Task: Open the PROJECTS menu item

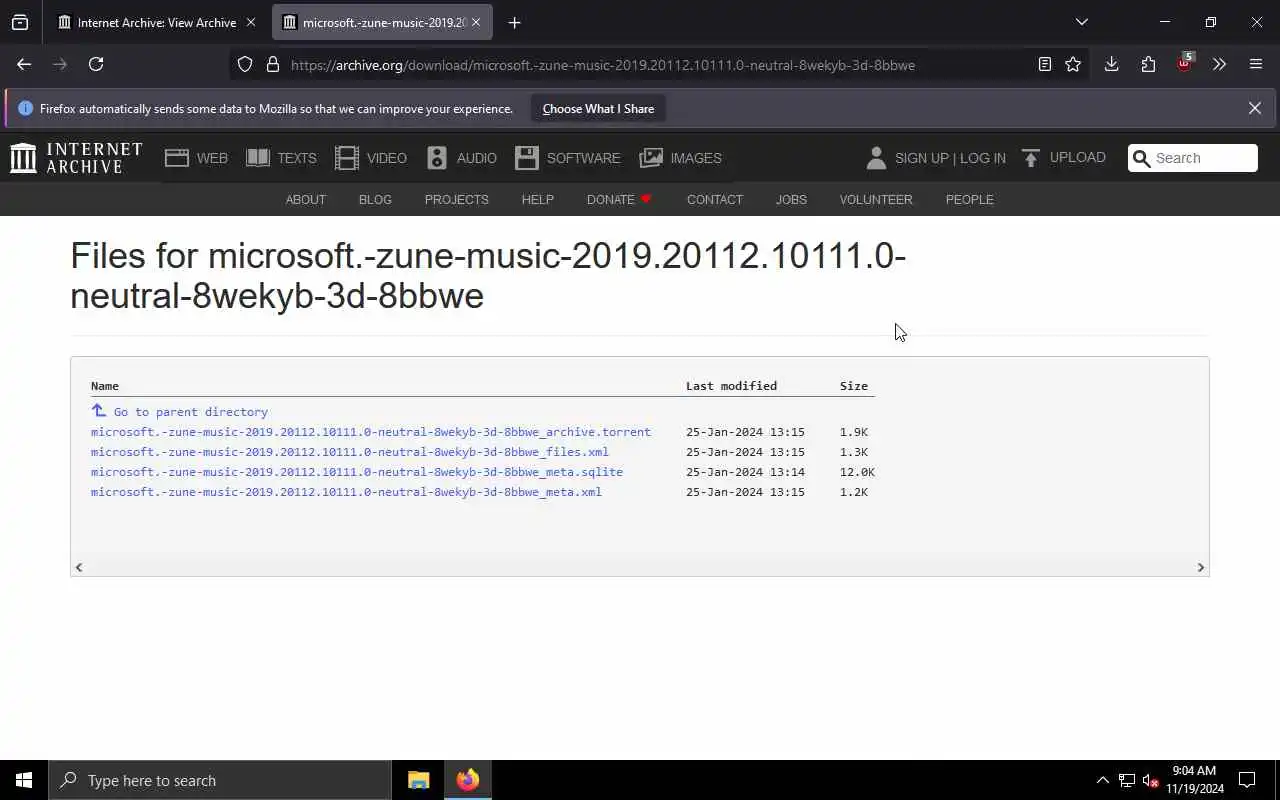Action: click(456, 200)
